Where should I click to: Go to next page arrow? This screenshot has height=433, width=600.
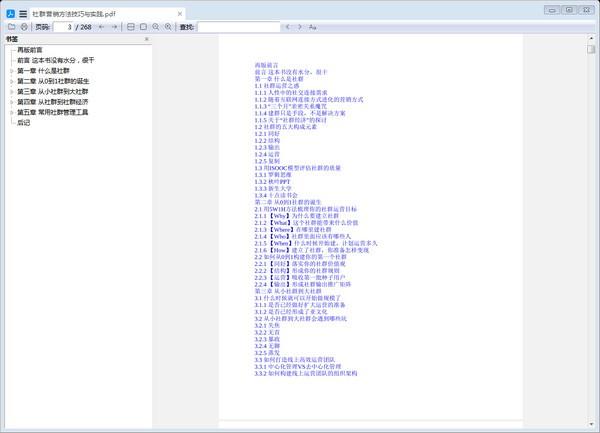tap(114, 27)
